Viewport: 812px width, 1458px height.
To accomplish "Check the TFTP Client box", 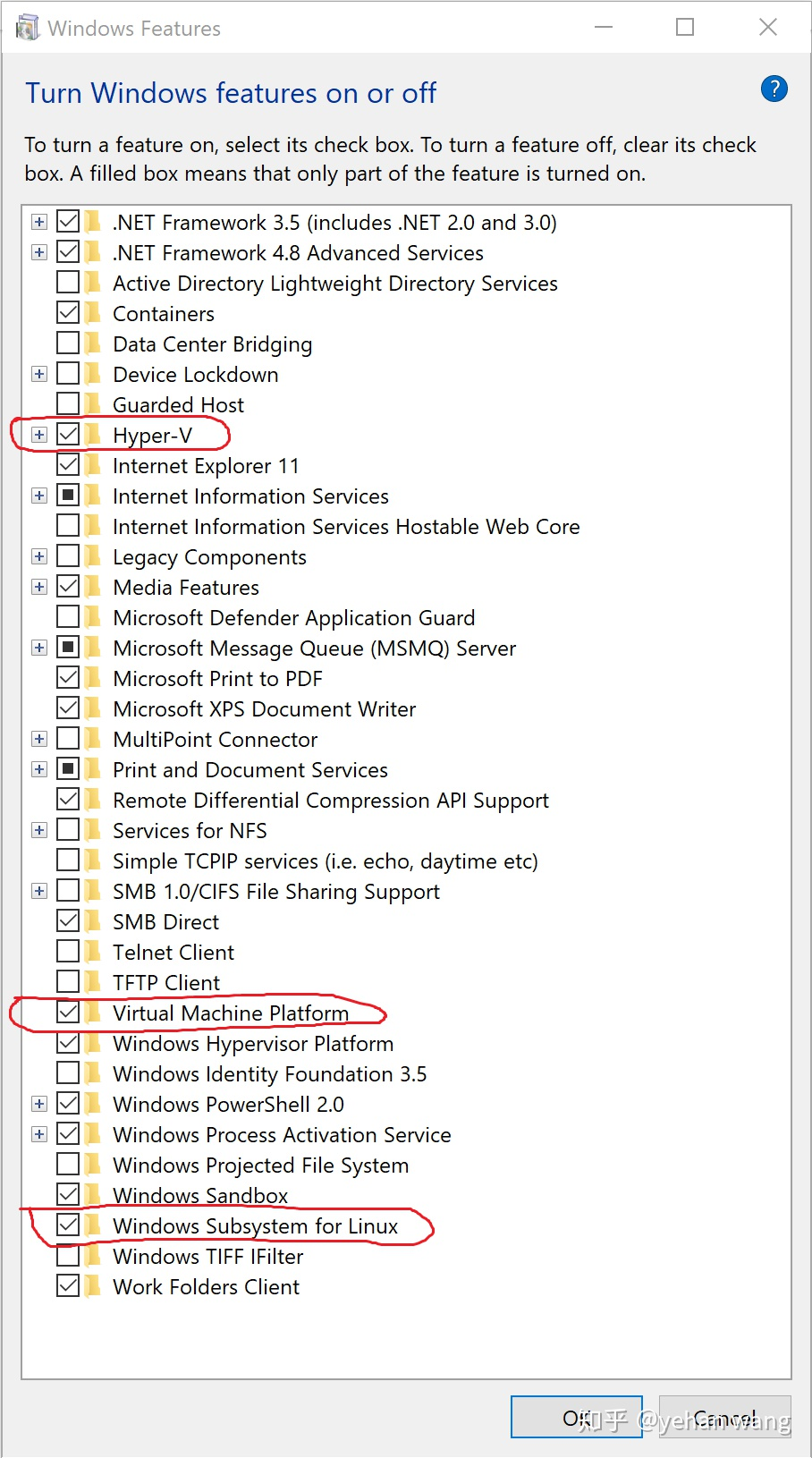I will [x=68, y=982].
